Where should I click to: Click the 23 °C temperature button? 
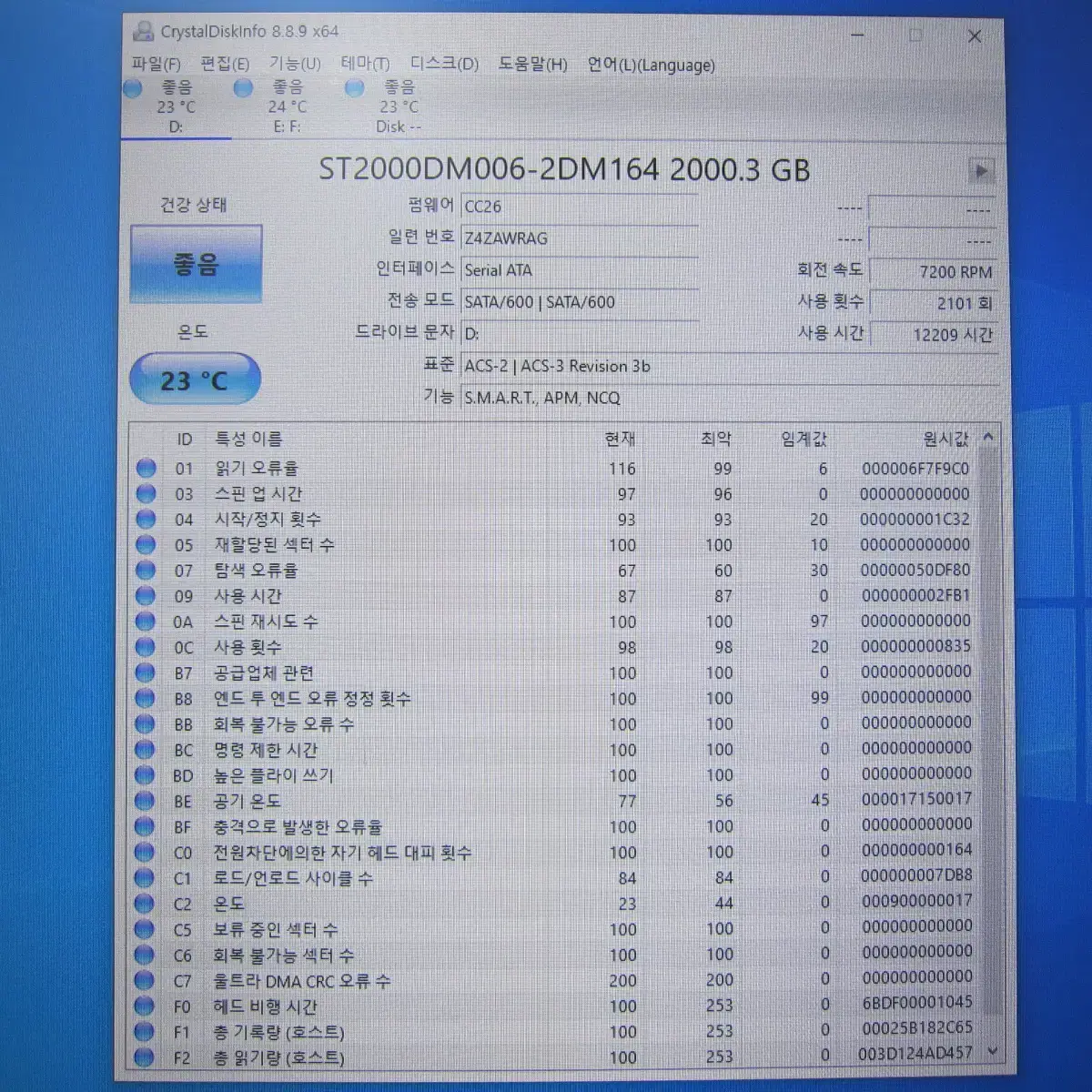195,379
